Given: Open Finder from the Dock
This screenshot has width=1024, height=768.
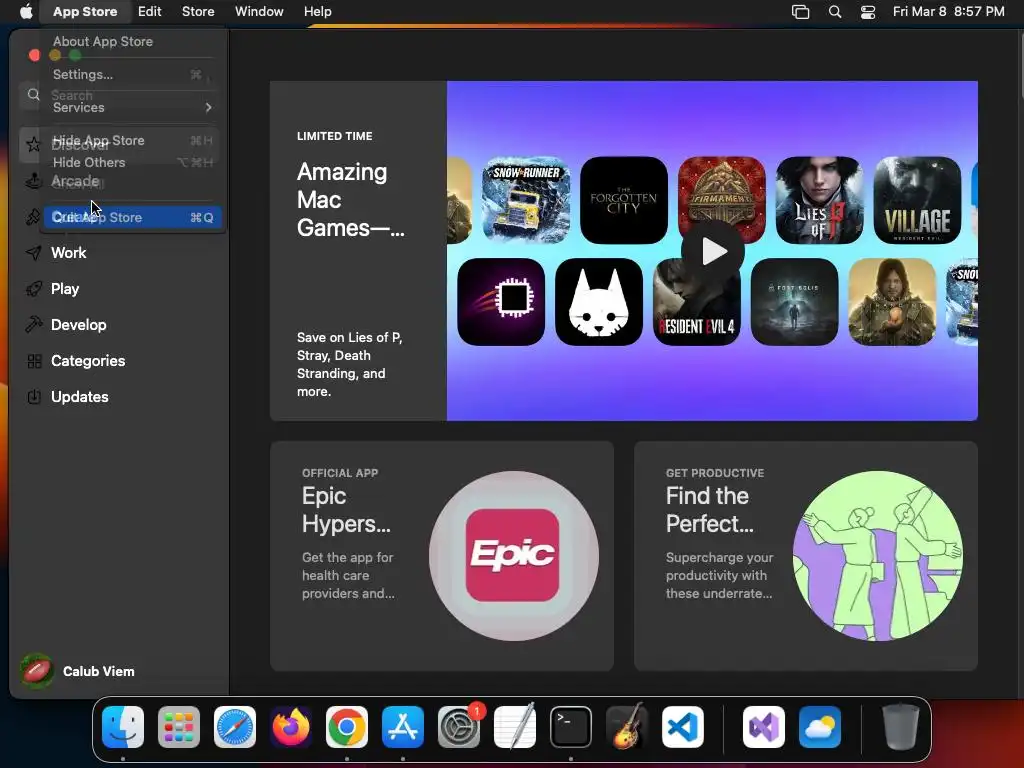Looking at the screenshot, I should (123, 727).
